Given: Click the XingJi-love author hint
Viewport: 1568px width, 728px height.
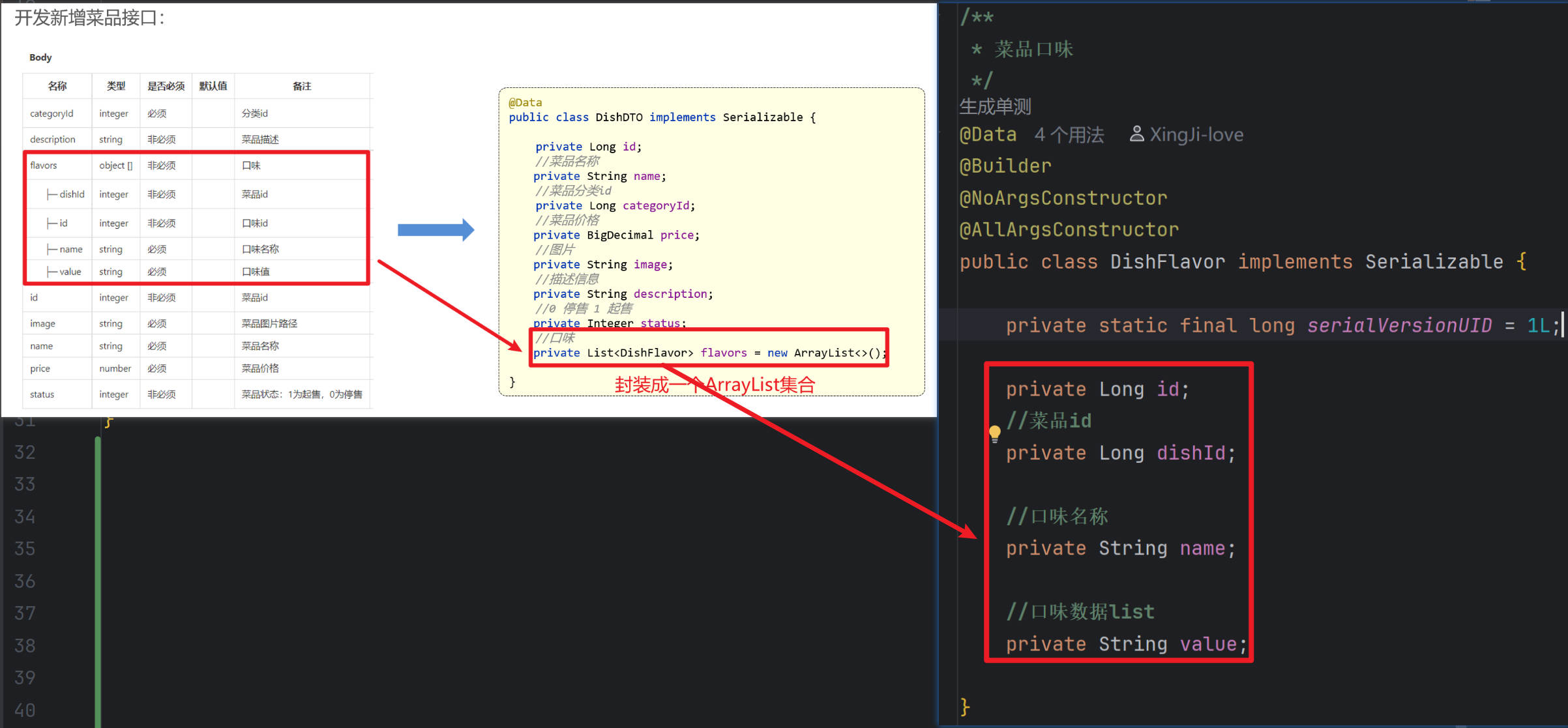Looking at the screenshot, I should tap(1196, 135).
